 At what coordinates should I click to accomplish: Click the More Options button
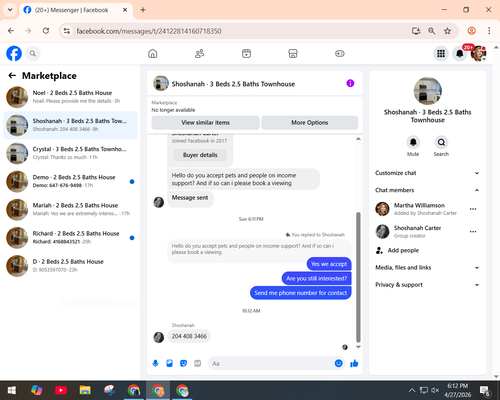pos(310,123)
